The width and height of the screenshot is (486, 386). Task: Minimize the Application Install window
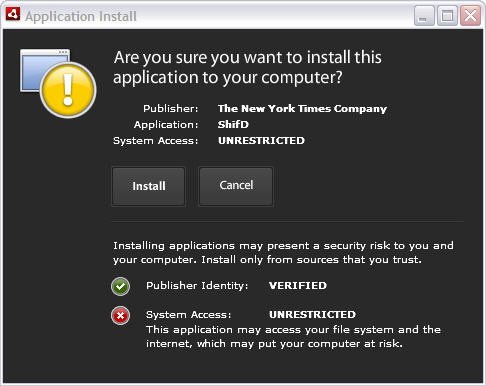pos(424,15)
